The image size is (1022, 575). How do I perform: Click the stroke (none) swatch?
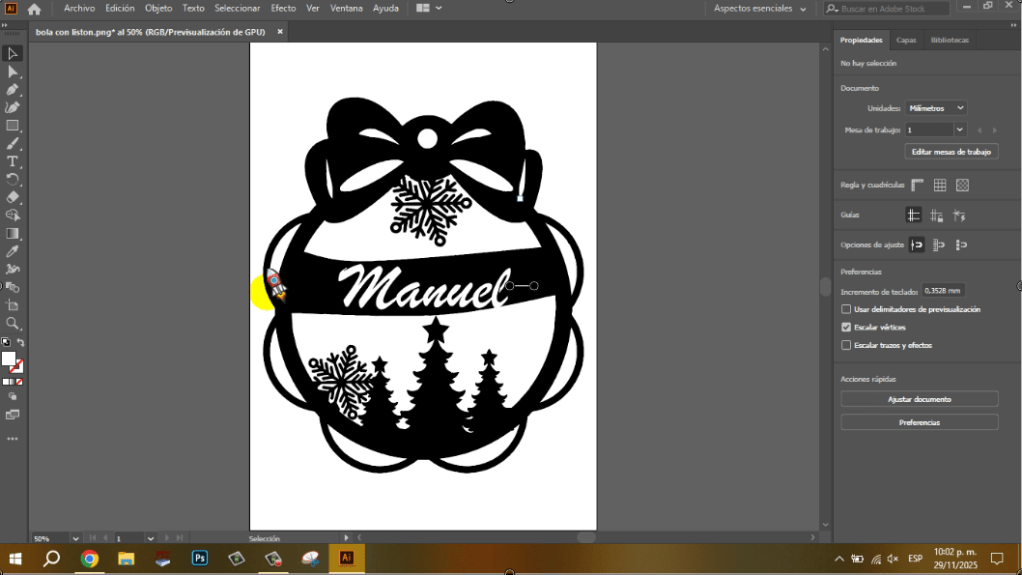18,367
